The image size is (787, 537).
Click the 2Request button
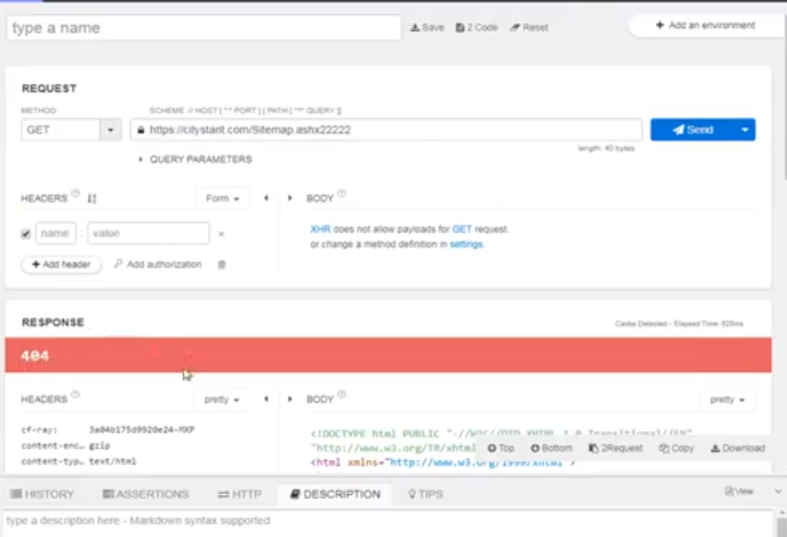coord(616,448)
